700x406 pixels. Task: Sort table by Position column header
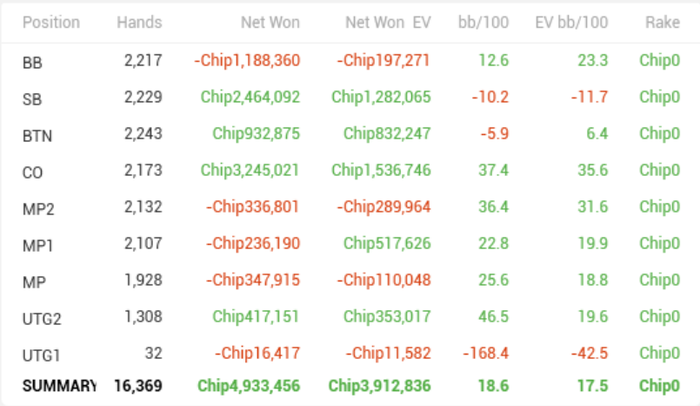(x=51, y=22)
